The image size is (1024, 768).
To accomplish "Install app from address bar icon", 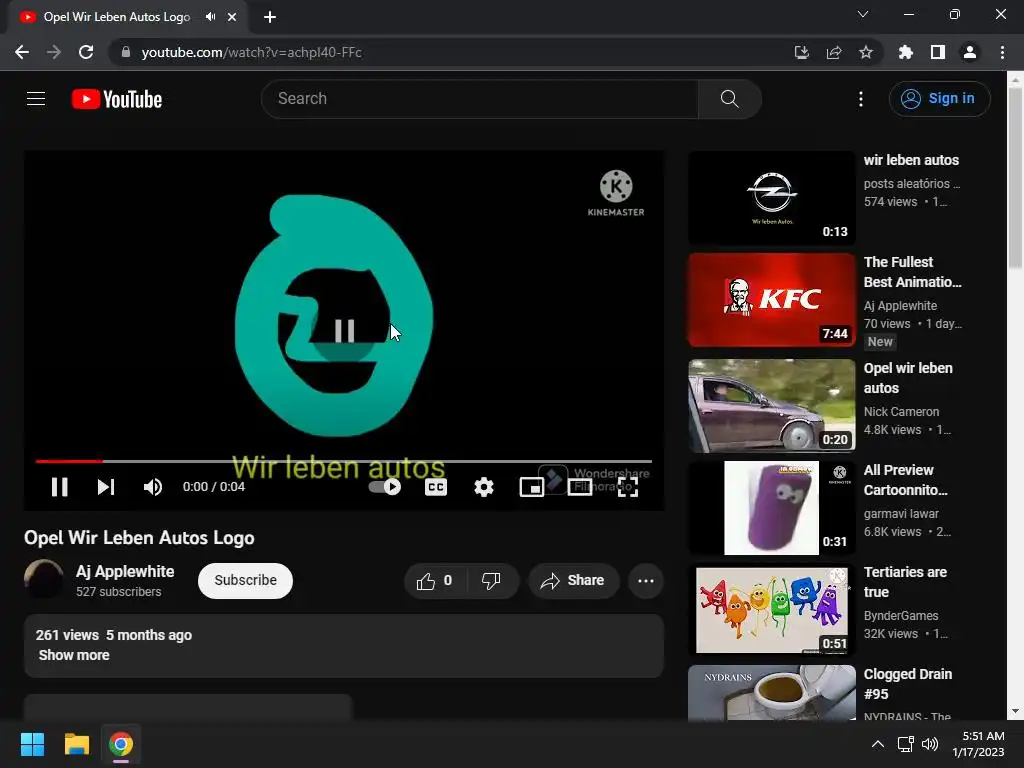I will tap(801, 52).
